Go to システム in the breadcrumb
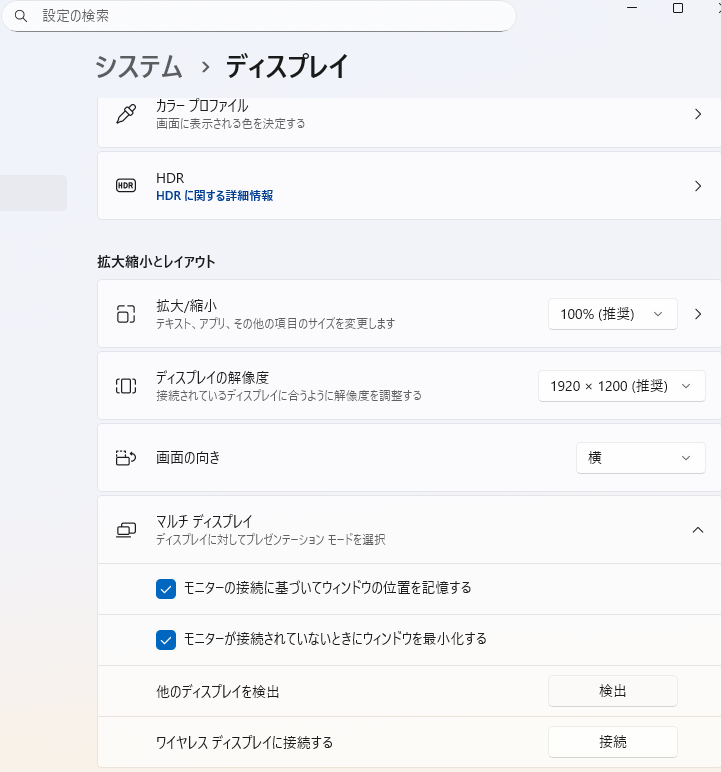This screenshot has height=772, width=721. pos(139,67)
